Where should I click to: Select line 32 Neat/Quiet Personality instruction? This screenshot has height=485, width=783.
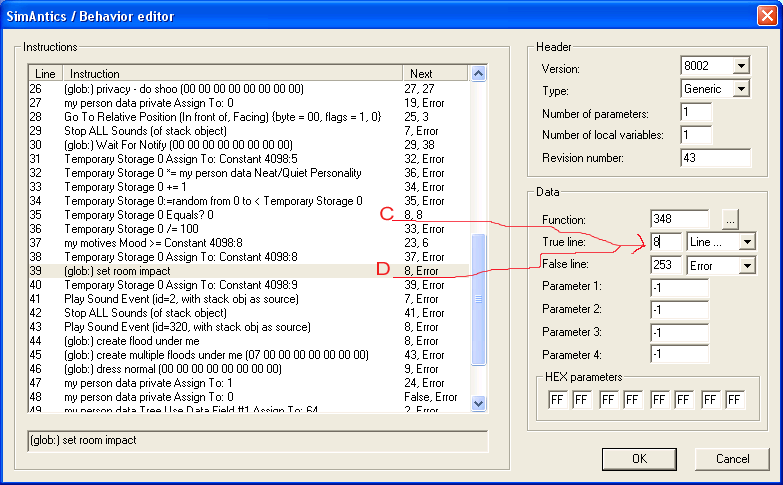point(248,173)
